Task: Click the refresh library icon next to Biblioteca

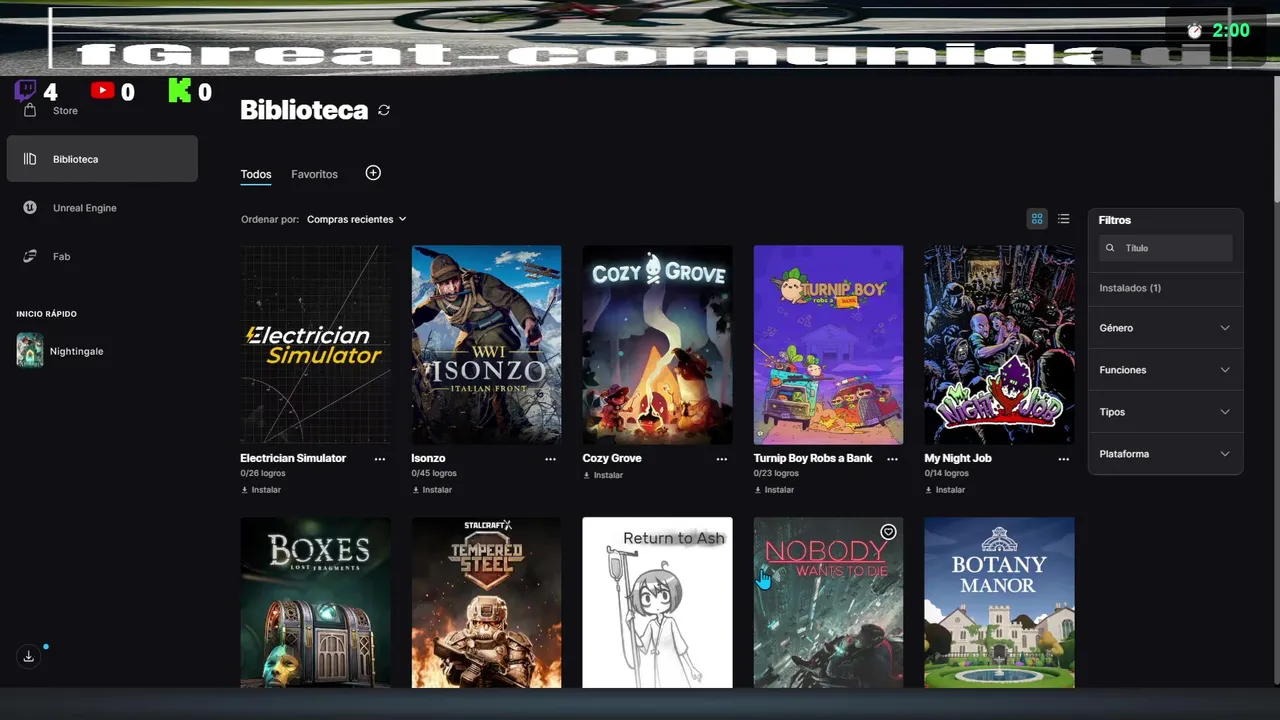Action: click(x=384, y=110)
